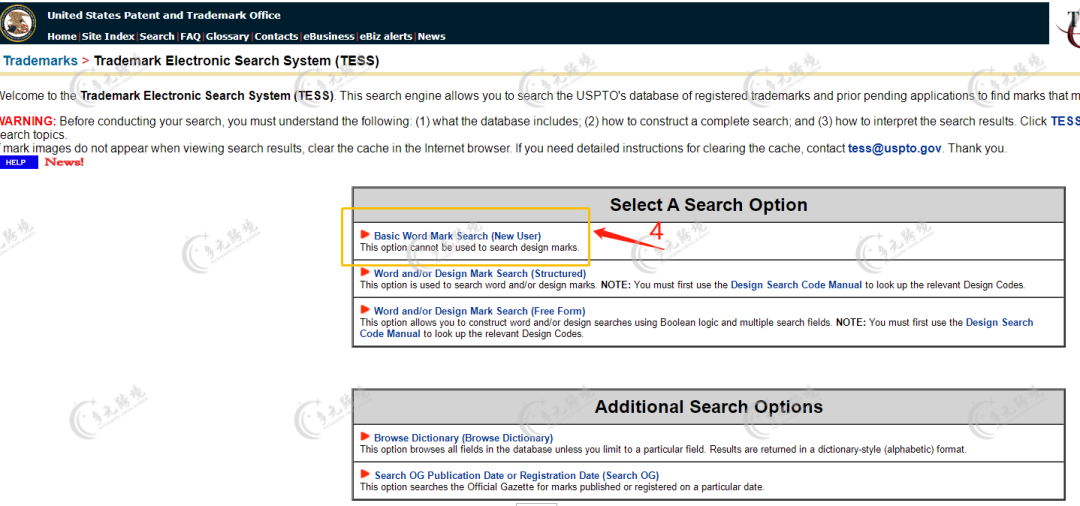Open Search OG Publication Date option
The image size is (1080, 506).
click(x=517, y=475)
